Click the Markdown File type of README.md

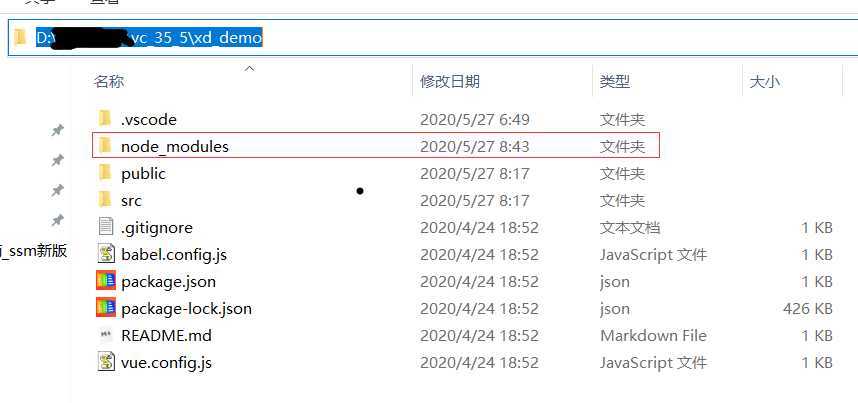coord(653,335)
